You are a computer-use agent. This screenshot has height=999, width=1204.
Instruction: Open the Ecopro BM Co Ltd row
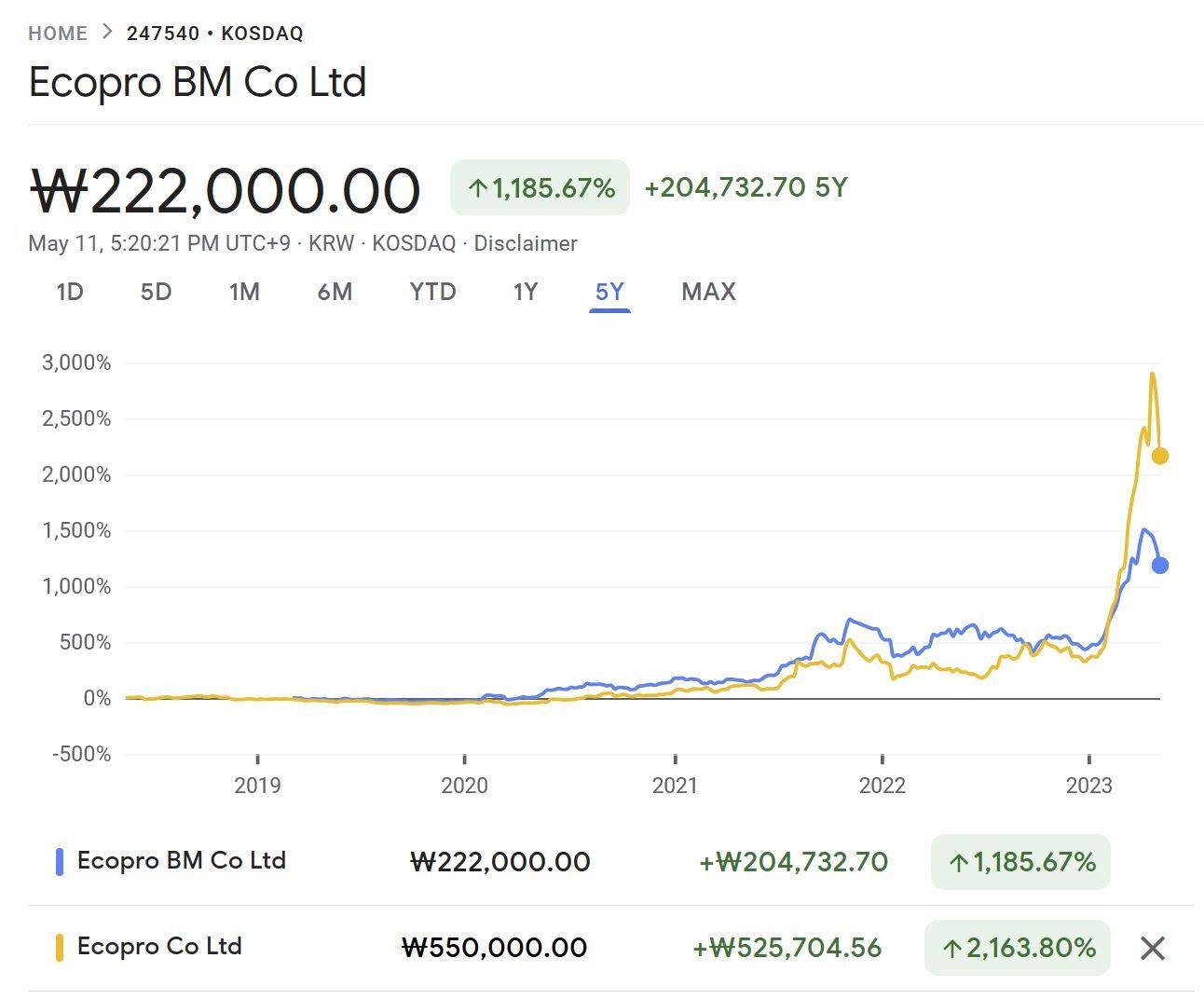(182, 861)
